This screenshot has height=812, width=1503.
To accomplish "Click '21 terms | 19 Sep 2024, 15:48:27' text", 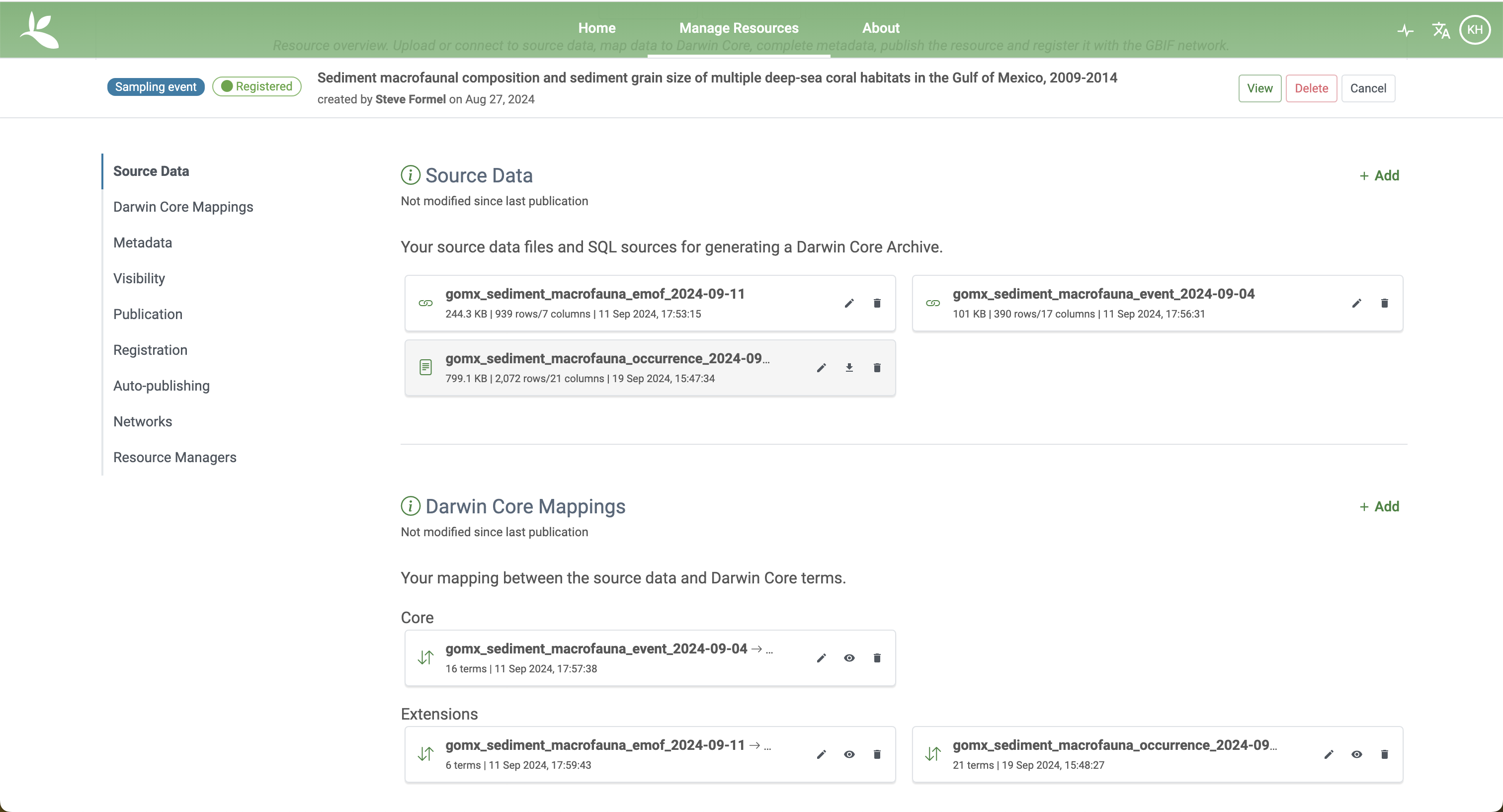I will point(1028,765).
